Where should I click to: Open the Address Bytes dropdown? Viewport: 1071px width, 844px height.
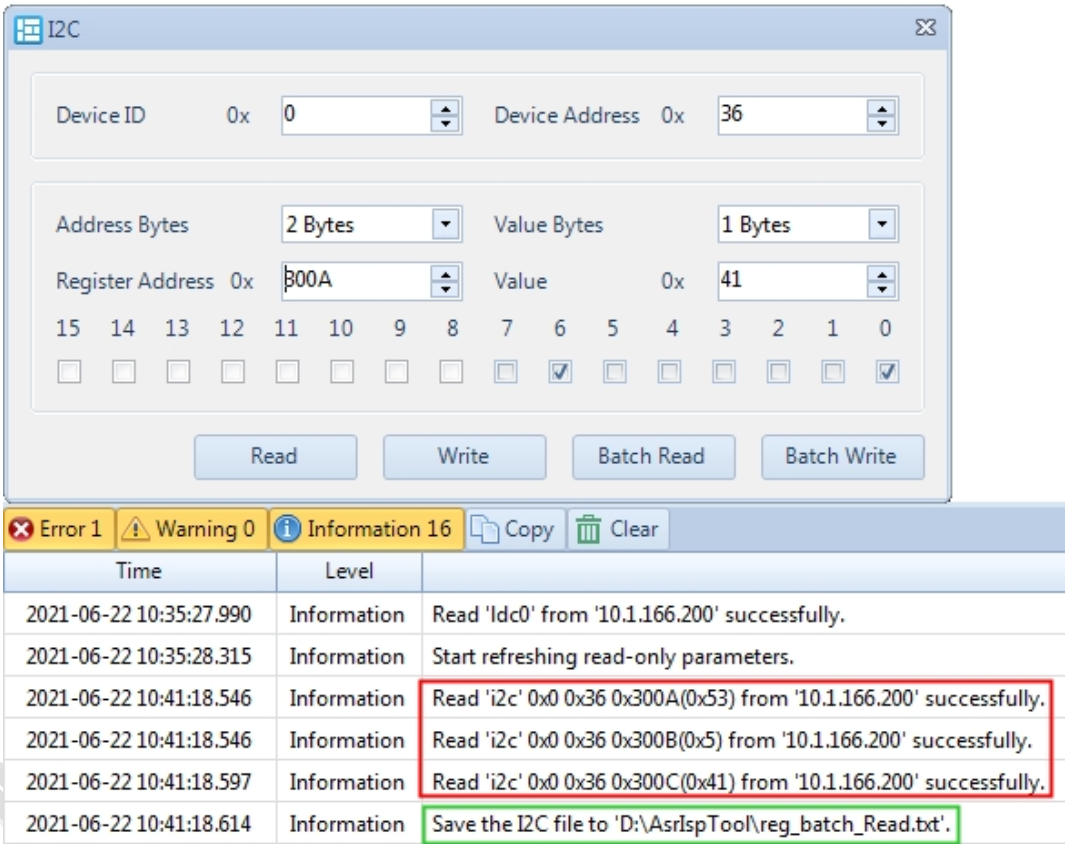point(446,225)
